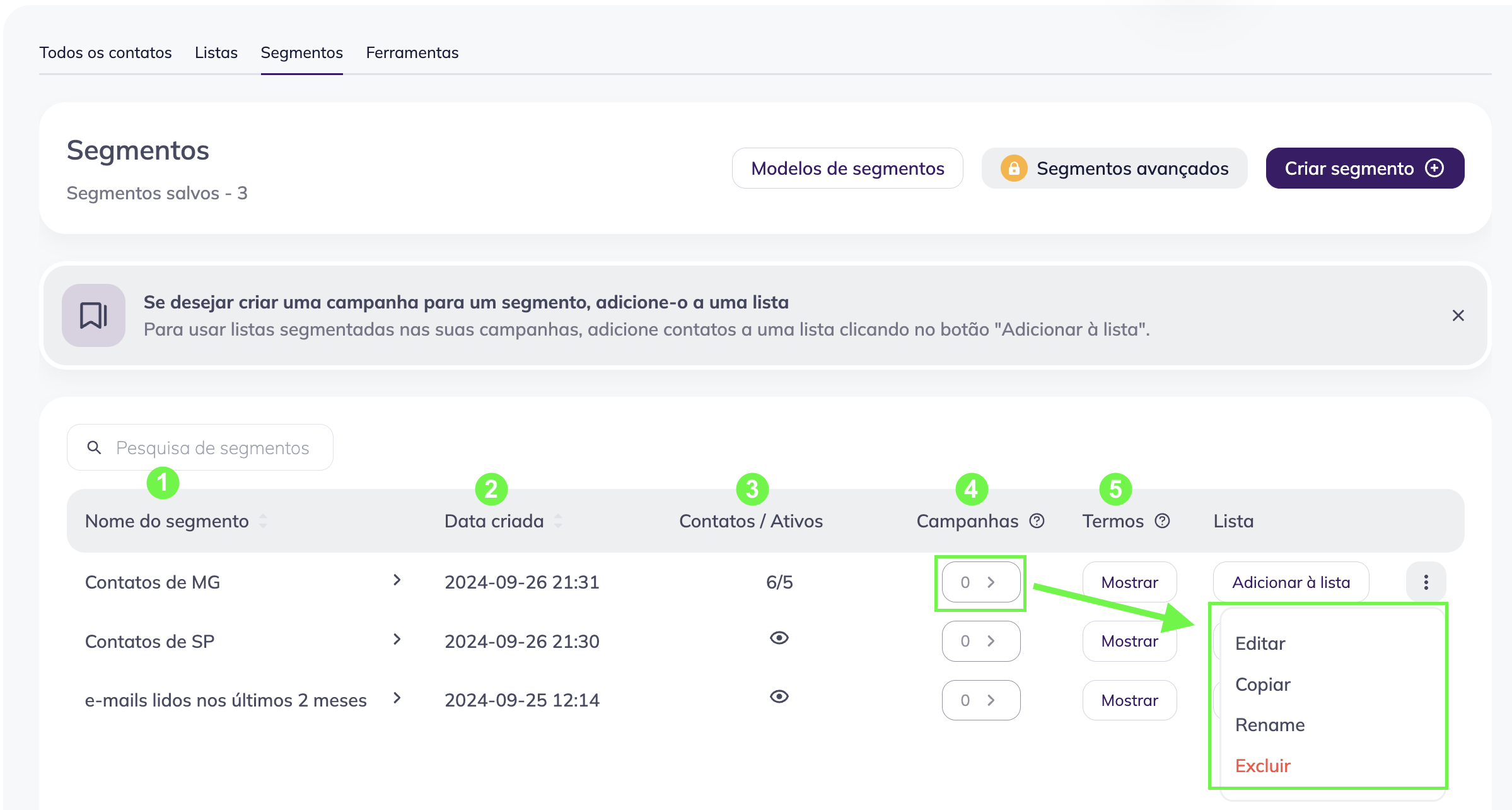Click the bookmark icon in the info banner
Screen dimensions: 1512x810
(x=93, y=315)
